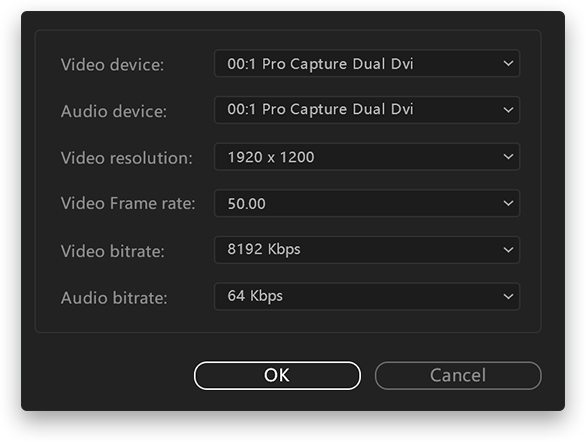
Task: Click the "Audio bitrate:" label
Action: tap(114, 298)
